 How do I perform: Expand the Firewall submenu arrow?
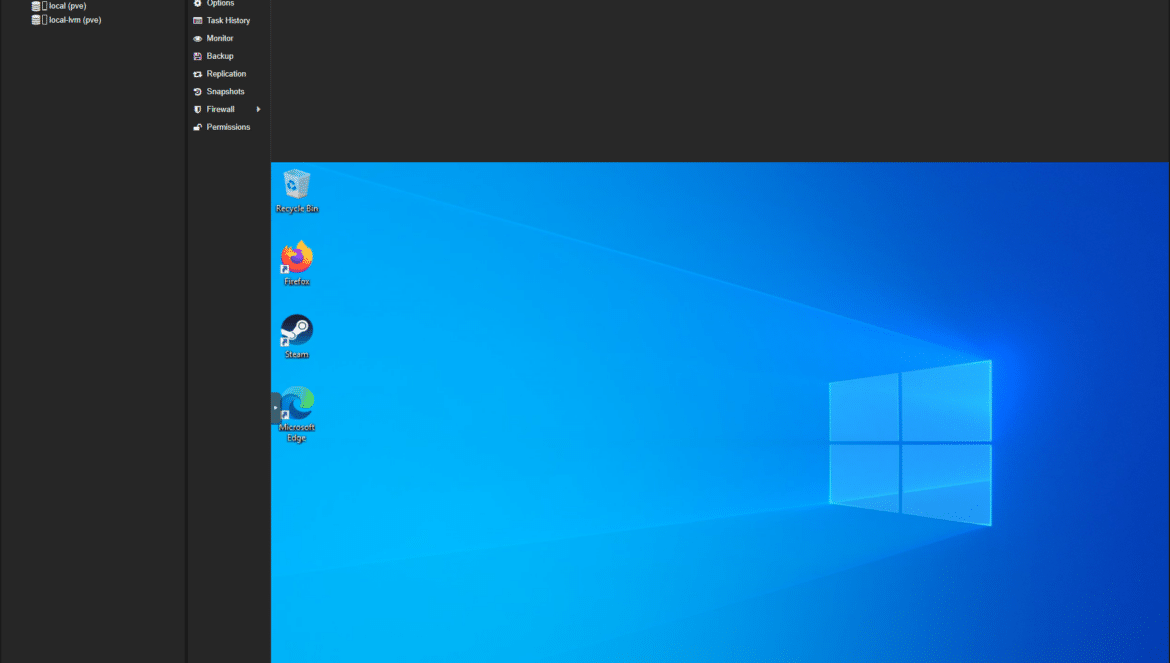coord(258,110)
